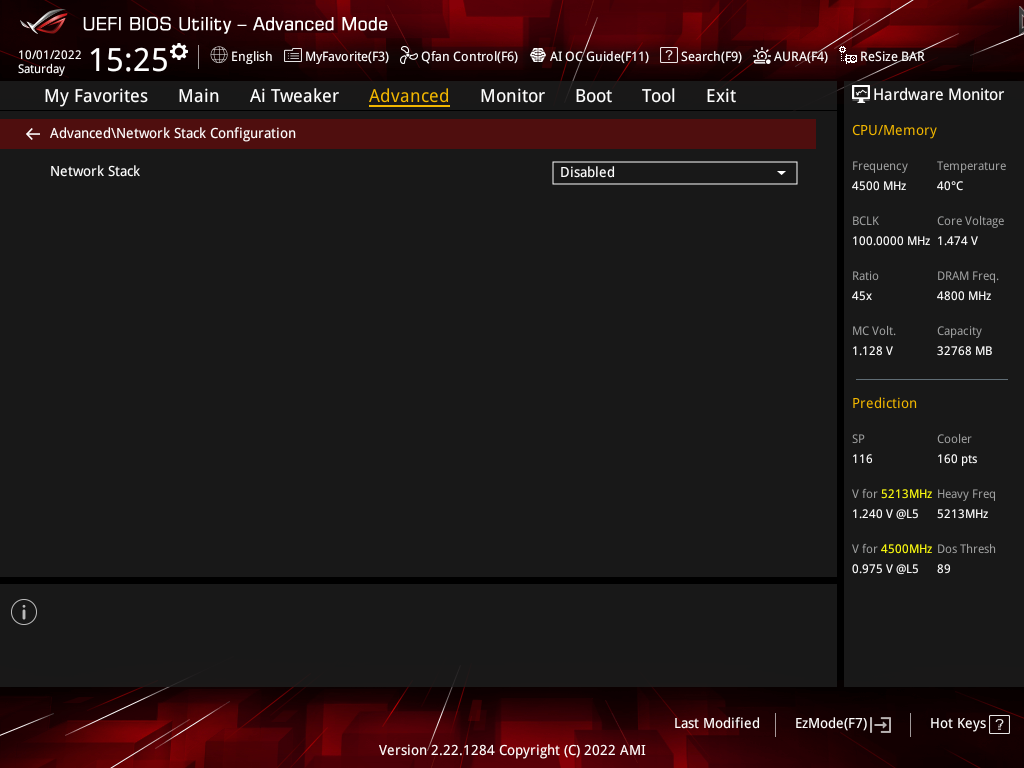Open Qfan Control fan icon
This screenshot has width=1024, height=768.
coord(408,56)
